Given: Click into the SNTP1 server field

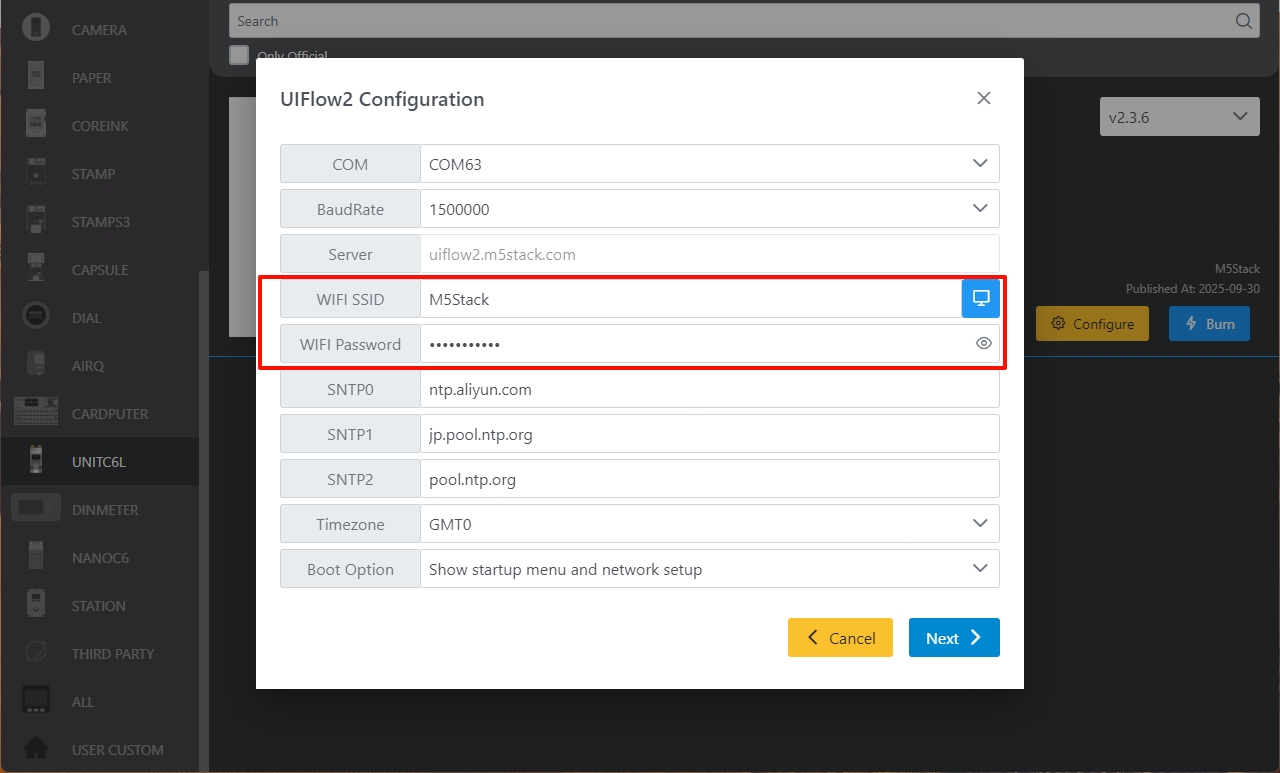Looking at the screenshot, I should click(x=709, y=434).
